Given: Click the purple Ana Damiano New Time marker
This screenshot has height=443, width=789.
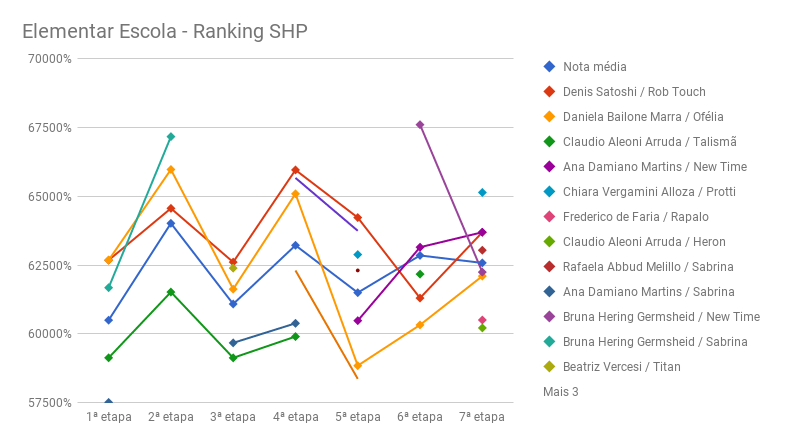Looking at the screenshot, I should 548,167.
